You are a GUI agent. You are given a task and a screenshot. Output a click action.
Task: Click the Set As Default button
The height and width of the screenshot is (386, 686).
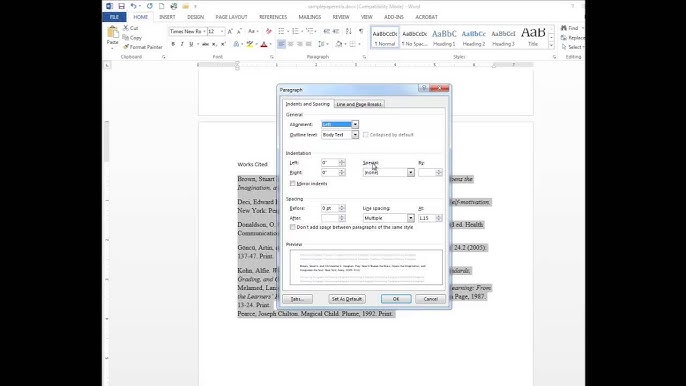[346, 299]
